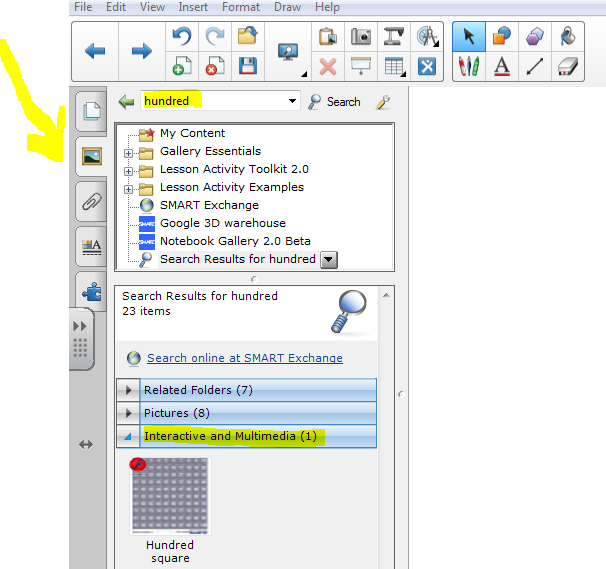The height and width of the screenshot is (569, 606).
Task: Open the Attachments paperclip tab
Action: [92, 202]
